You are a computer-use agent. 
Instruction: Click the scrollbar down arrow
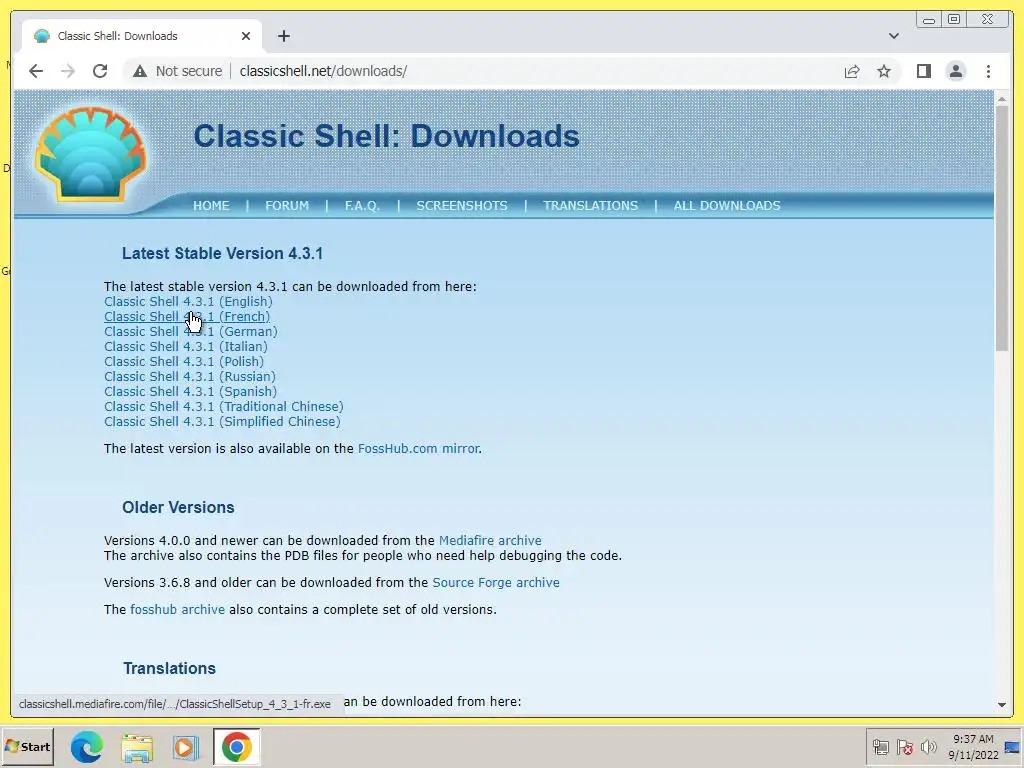click(1002, 705)
